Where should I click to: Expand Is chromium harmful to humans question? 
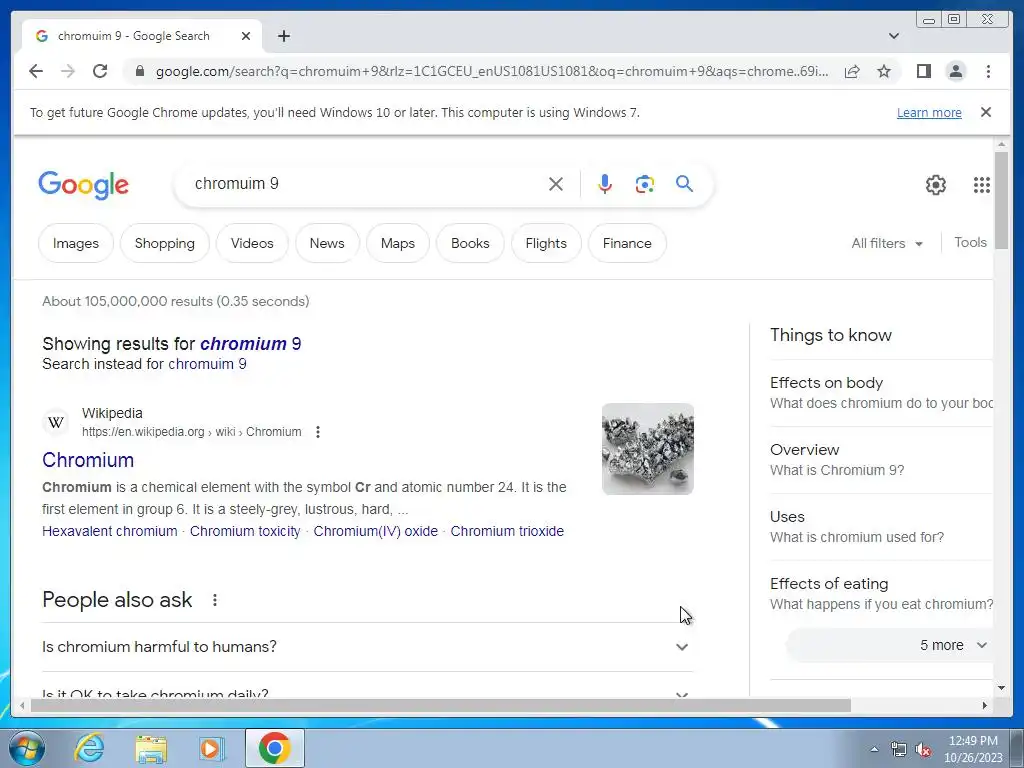click(x=367, y=647)
